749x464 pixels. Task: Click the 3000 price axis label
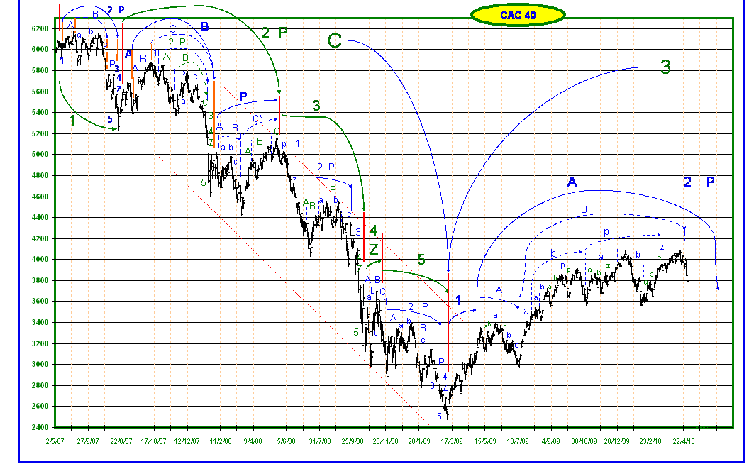click(x=42, y=365)
